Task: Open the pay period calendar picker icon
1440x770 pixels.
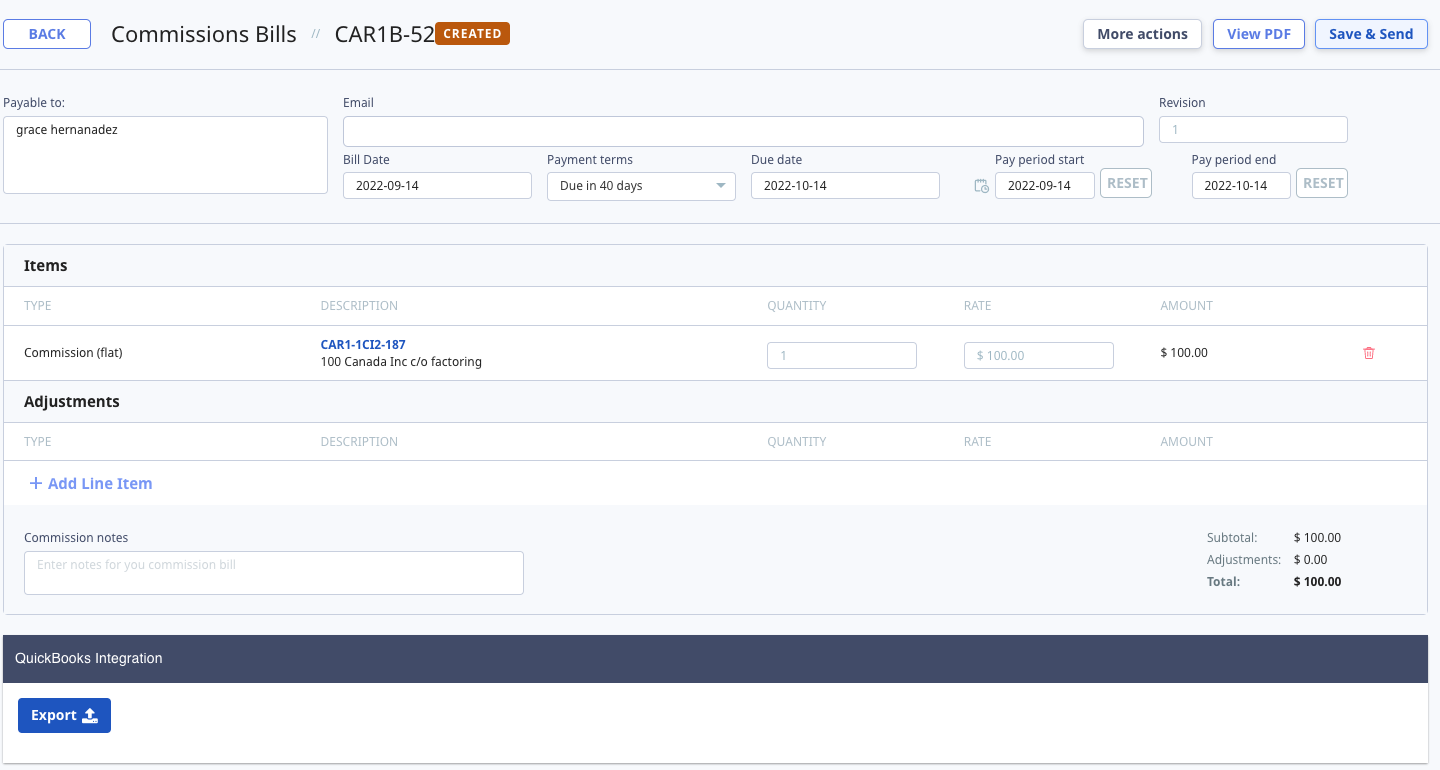Action: pos(981,186)
